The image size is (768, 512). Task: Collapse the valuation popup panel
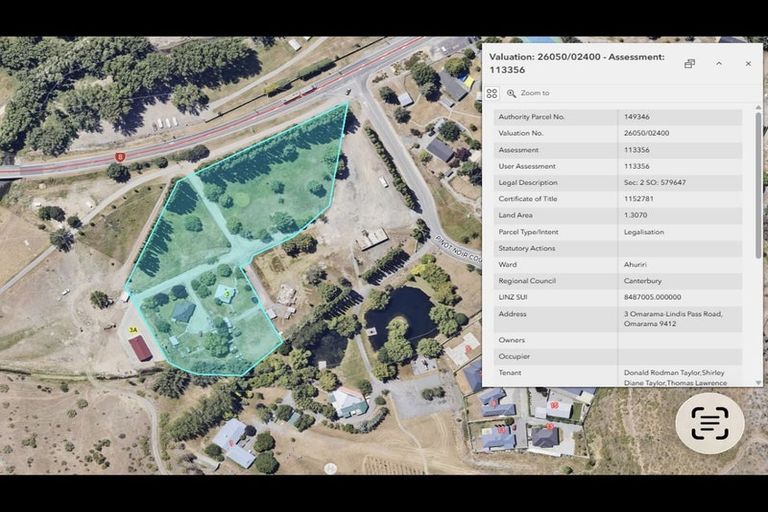tap(719, 64)
